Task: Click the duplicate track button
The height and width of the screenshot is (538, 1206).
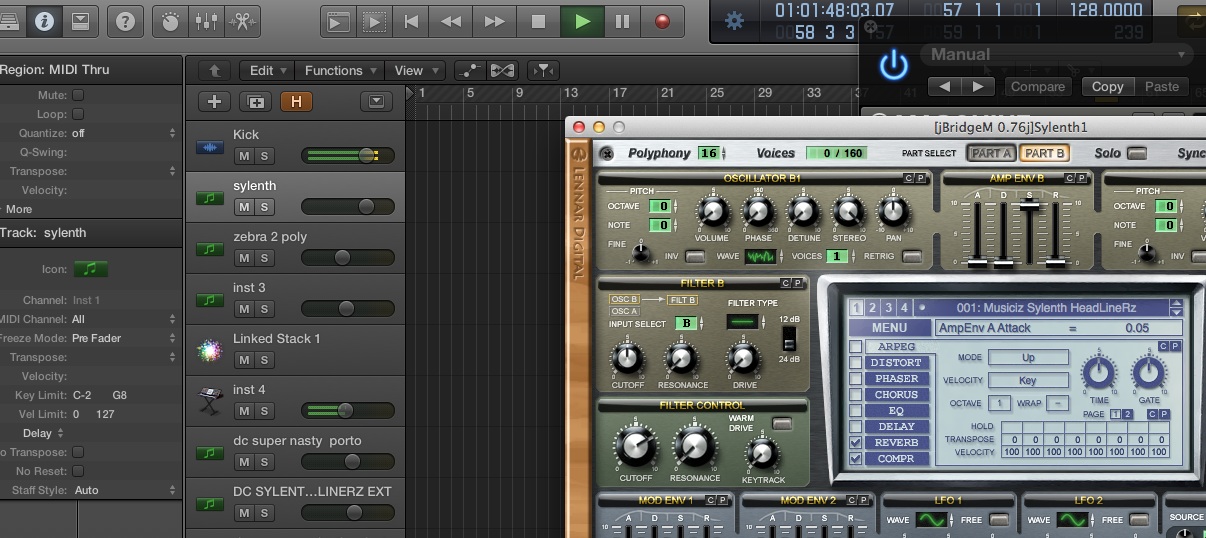Action: pyautogui.click(x=256, y=101)
